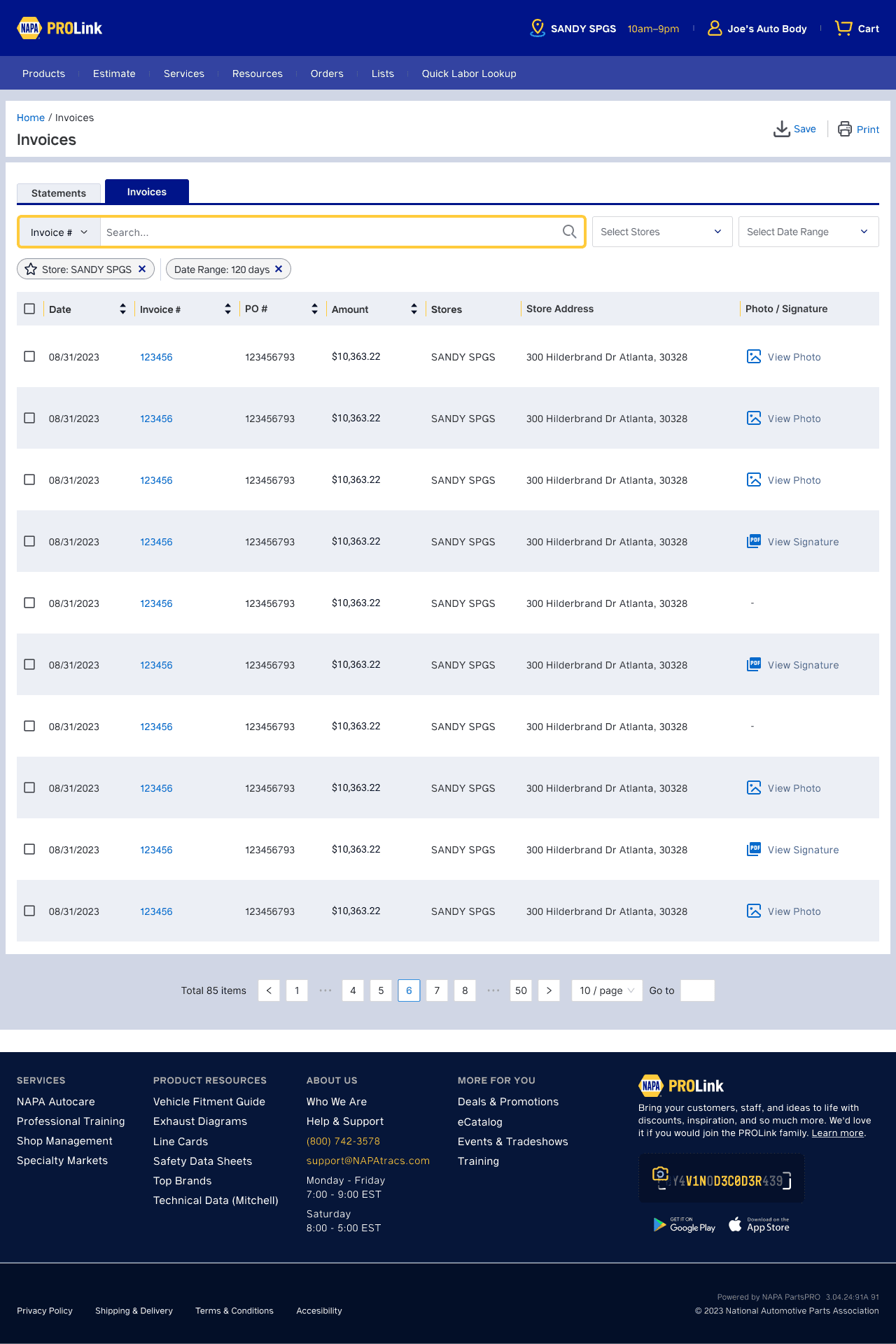Click the NAPA PROLink header logo
Image resolution: width=896 pixels, height=1344 pixels.
[x=59, y=28]
